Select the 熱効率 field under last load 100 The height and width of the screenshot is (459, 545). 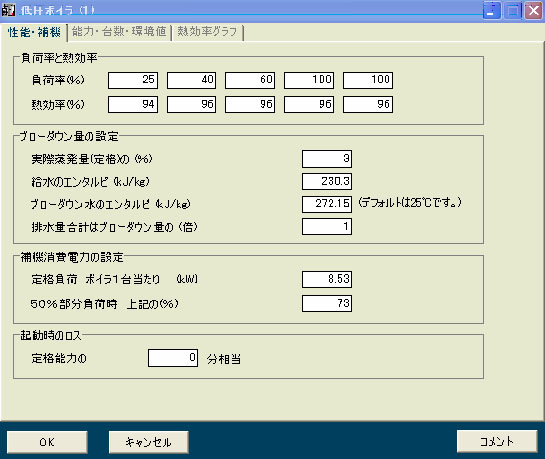tap(368, 104)
